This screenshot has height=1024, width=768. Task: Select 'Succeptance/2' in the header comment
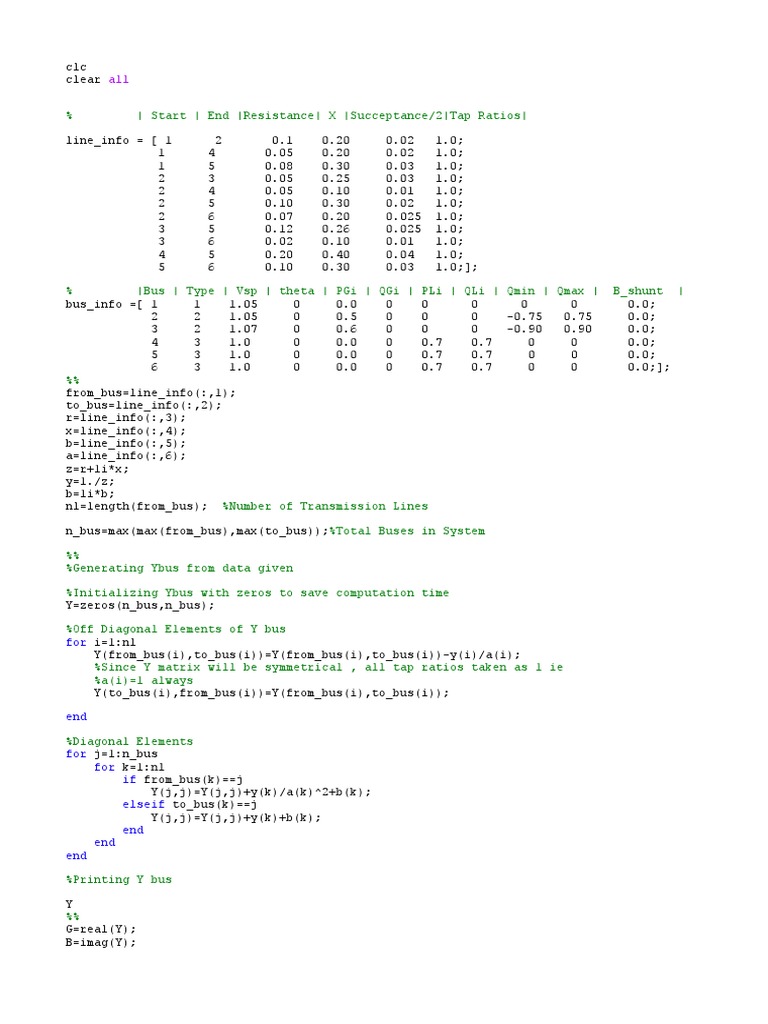pos(396,116)
